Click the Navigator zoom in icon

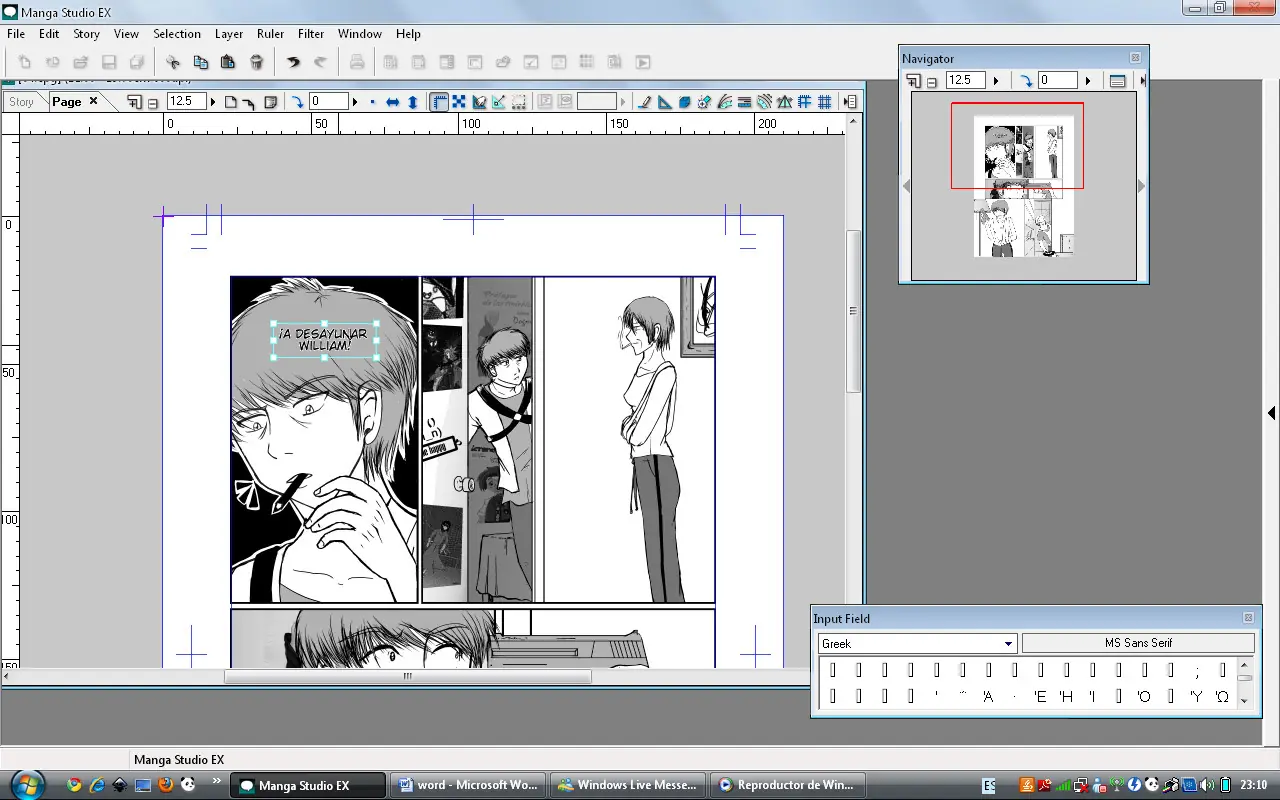[913, 81]
